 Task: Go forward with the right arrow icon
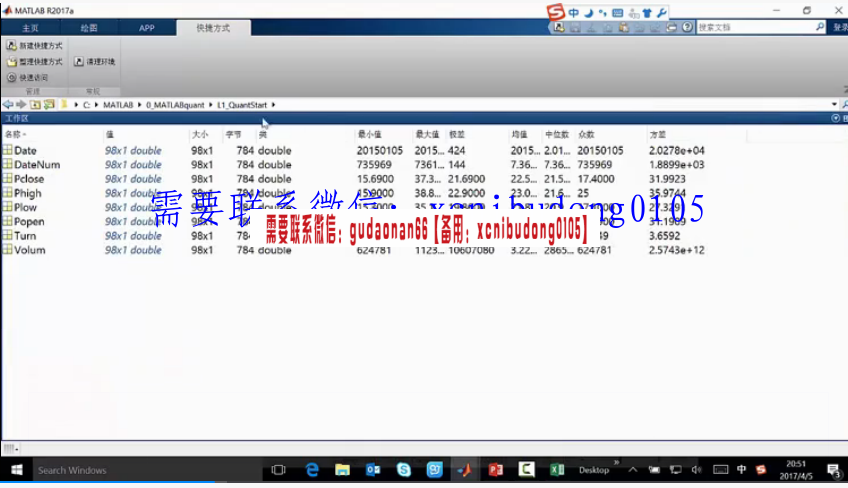click(21, 104)
